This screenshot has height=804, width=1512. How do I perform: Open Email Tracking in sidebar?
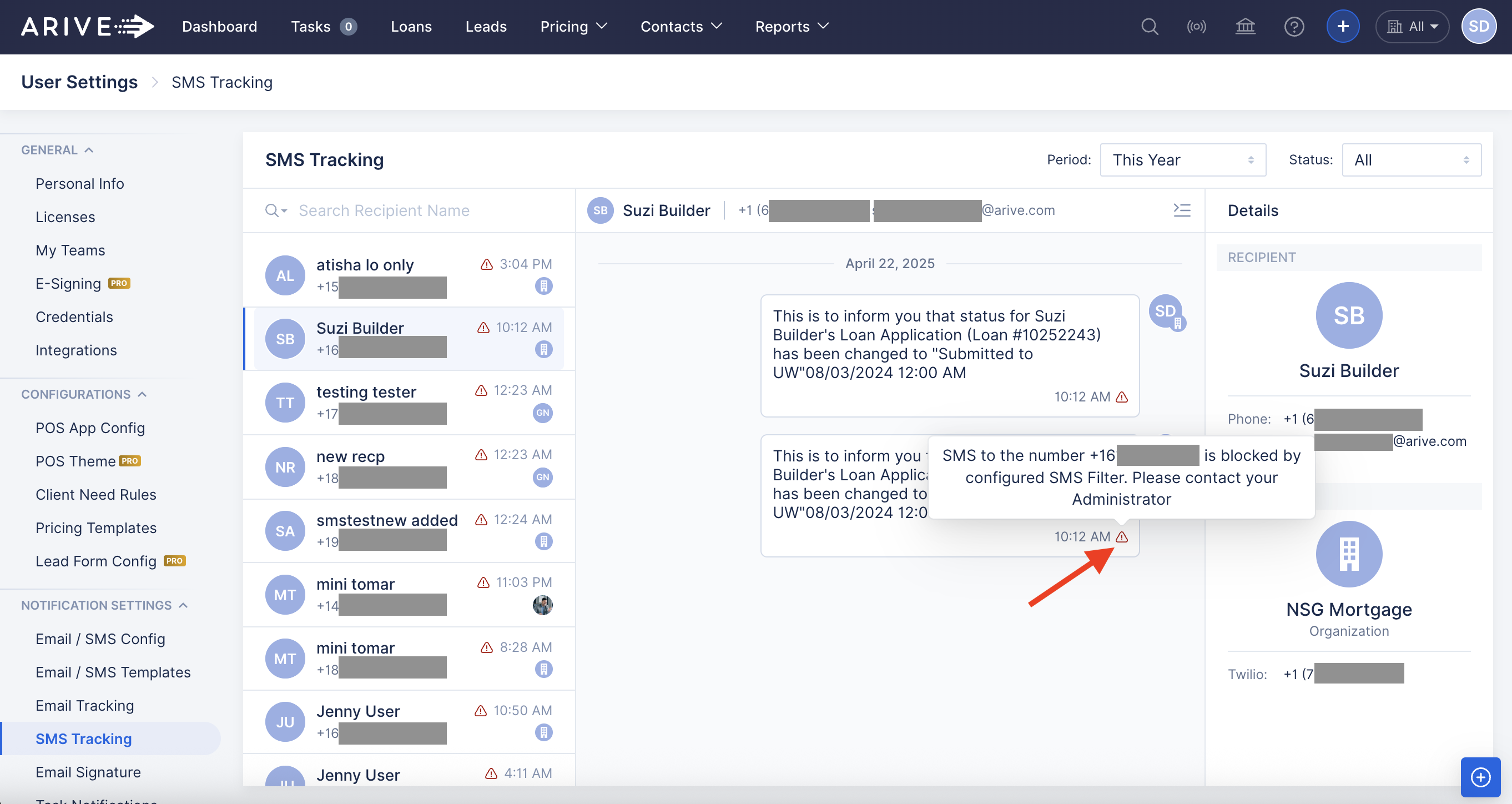(x=84, y=705)
